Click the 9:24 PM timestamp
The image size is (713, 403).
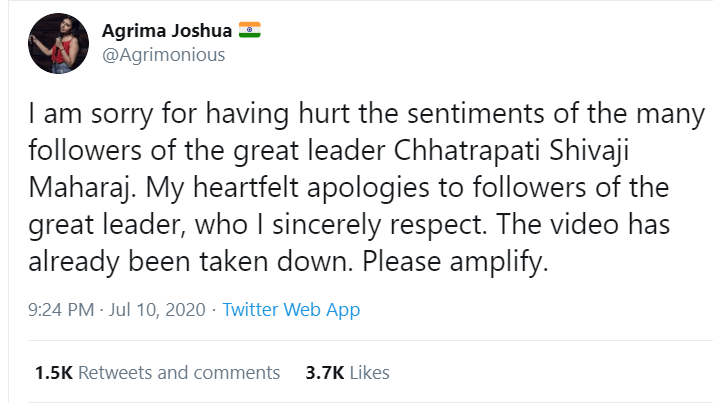[x=64, y=310]
